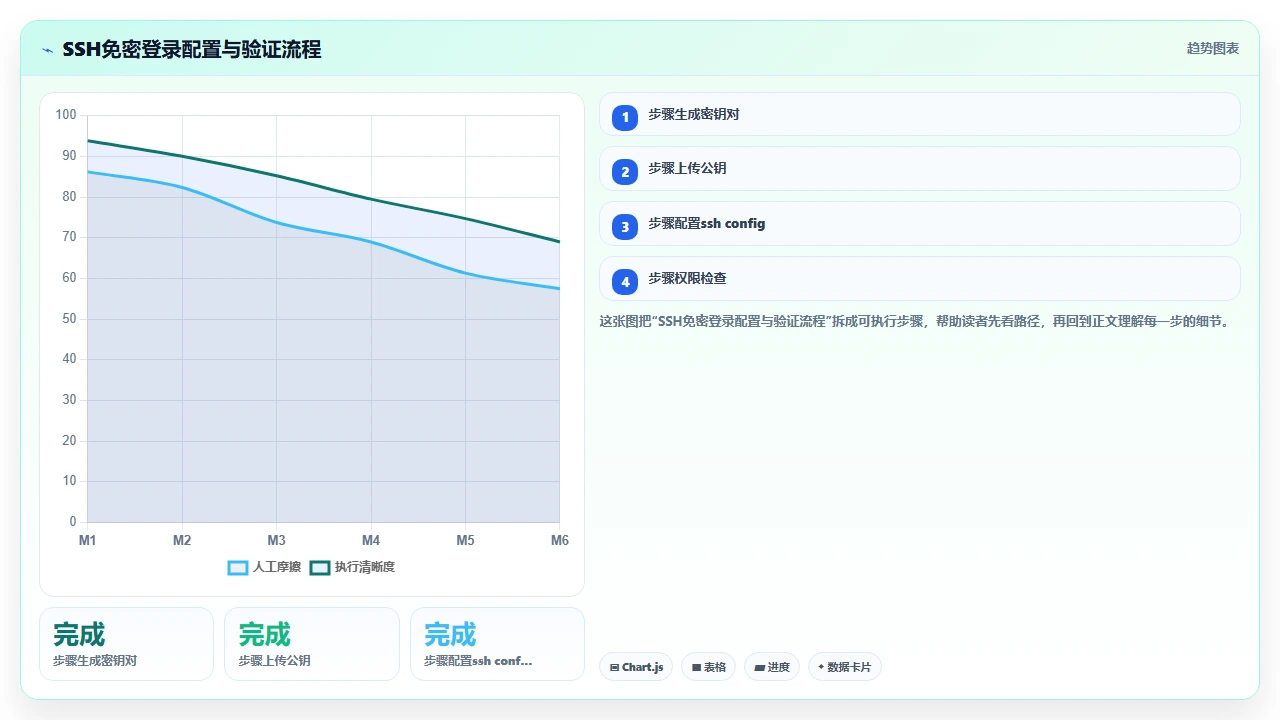This screenshot has height=720, width=1280.
Task: Click the icon inside the 数据卡片 tag
Action: point(821,667)
